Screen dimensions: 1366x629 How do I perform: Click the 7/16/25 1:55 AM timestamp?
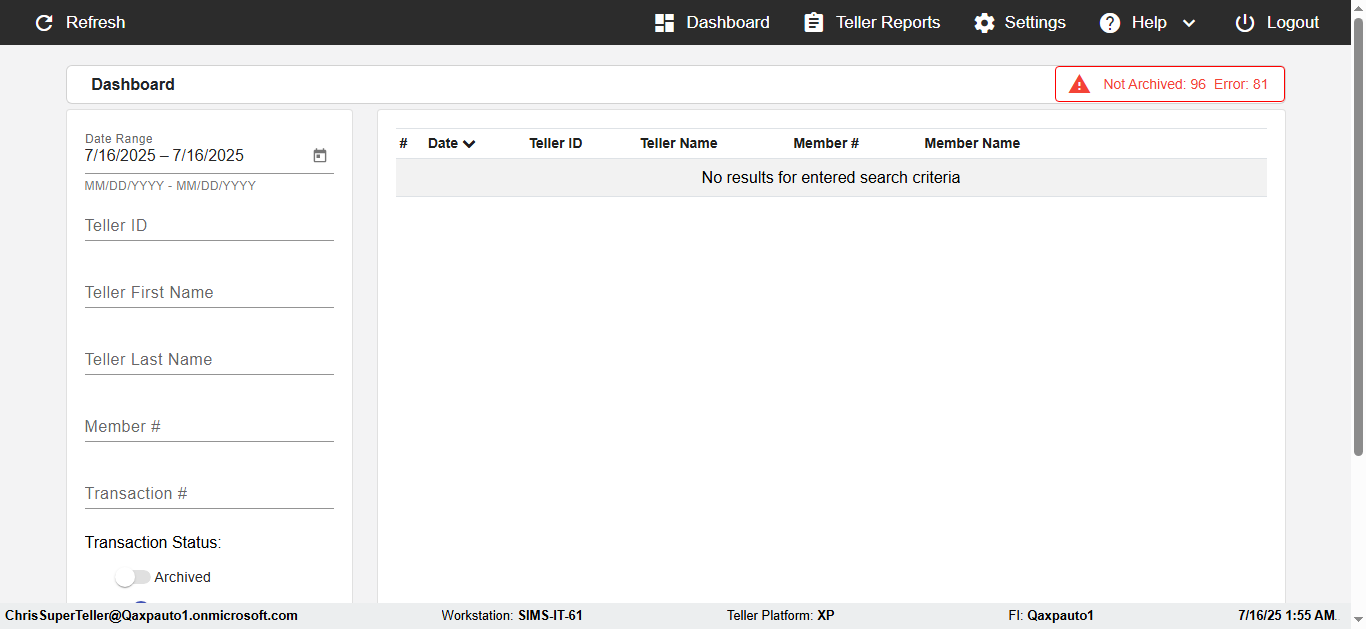tap(1287, 615)
